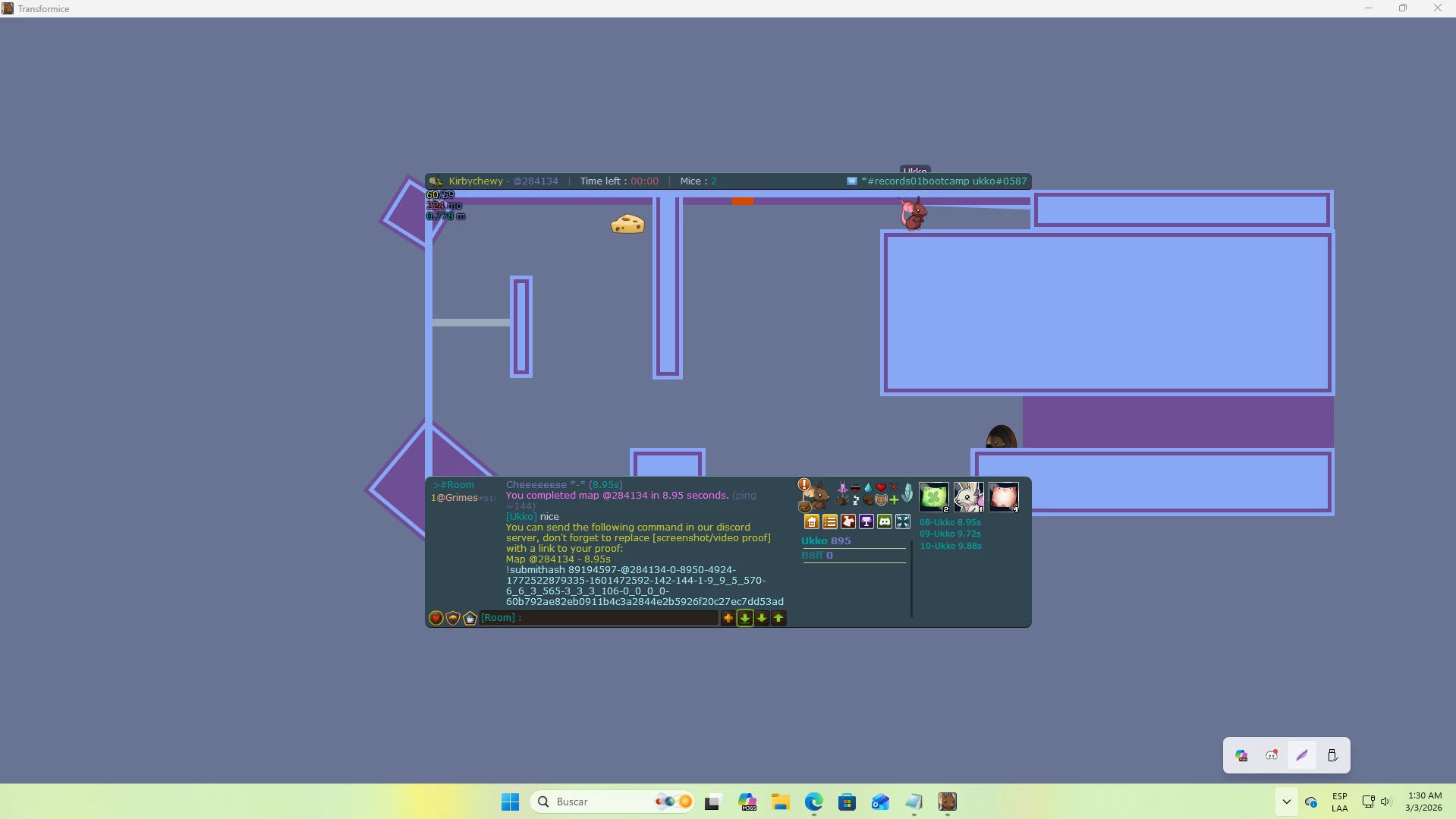Open the 1@Grimes chat tab
The image size is (1456, 819).
click(462, 498)
